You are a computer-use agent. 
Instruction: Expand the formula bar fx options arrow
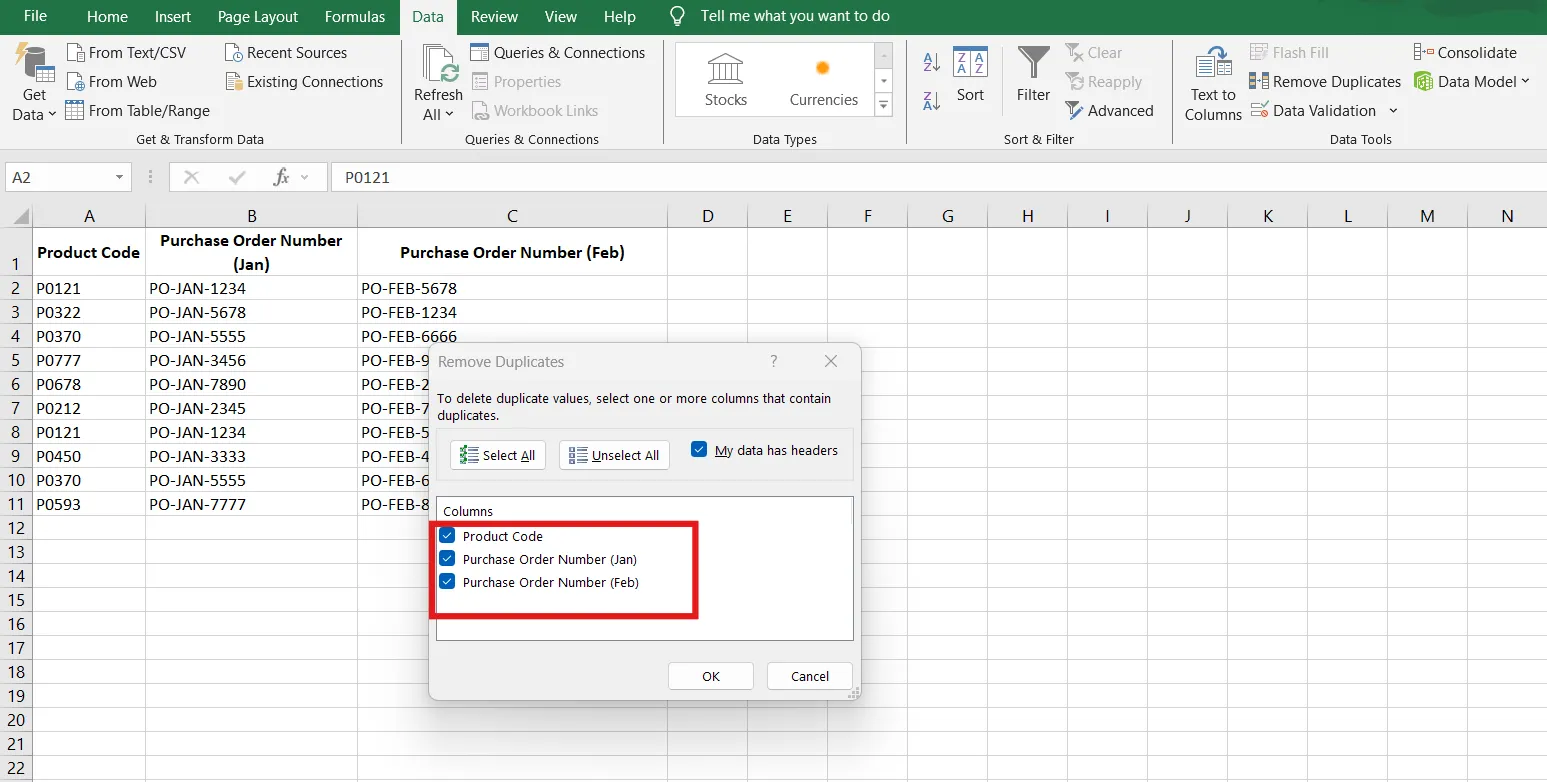pyautogui.click(x=305, y=177)
